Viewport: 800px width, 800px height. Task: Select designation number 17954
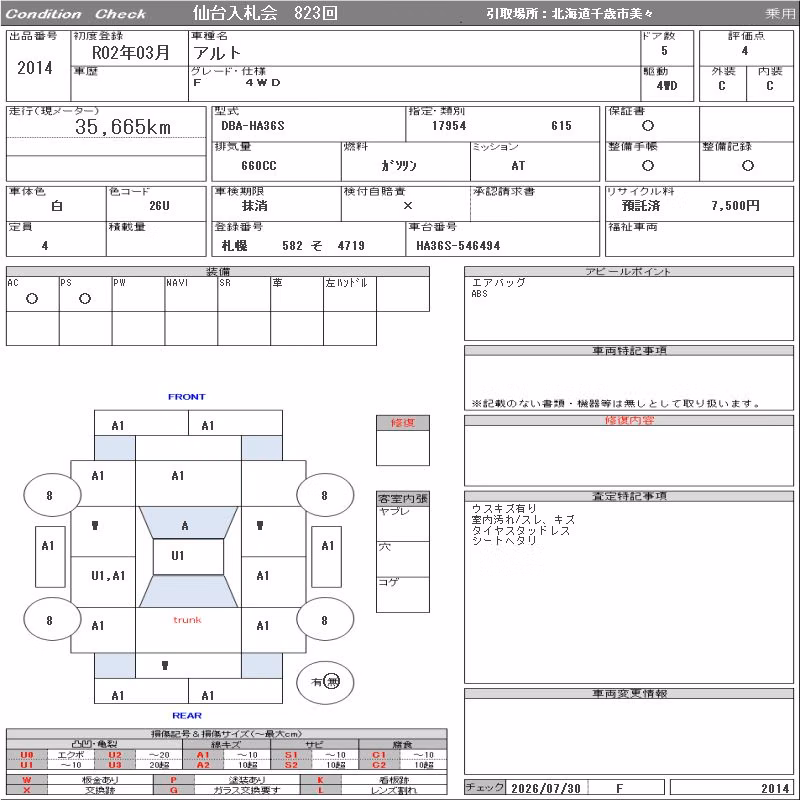tap(449, 126)
